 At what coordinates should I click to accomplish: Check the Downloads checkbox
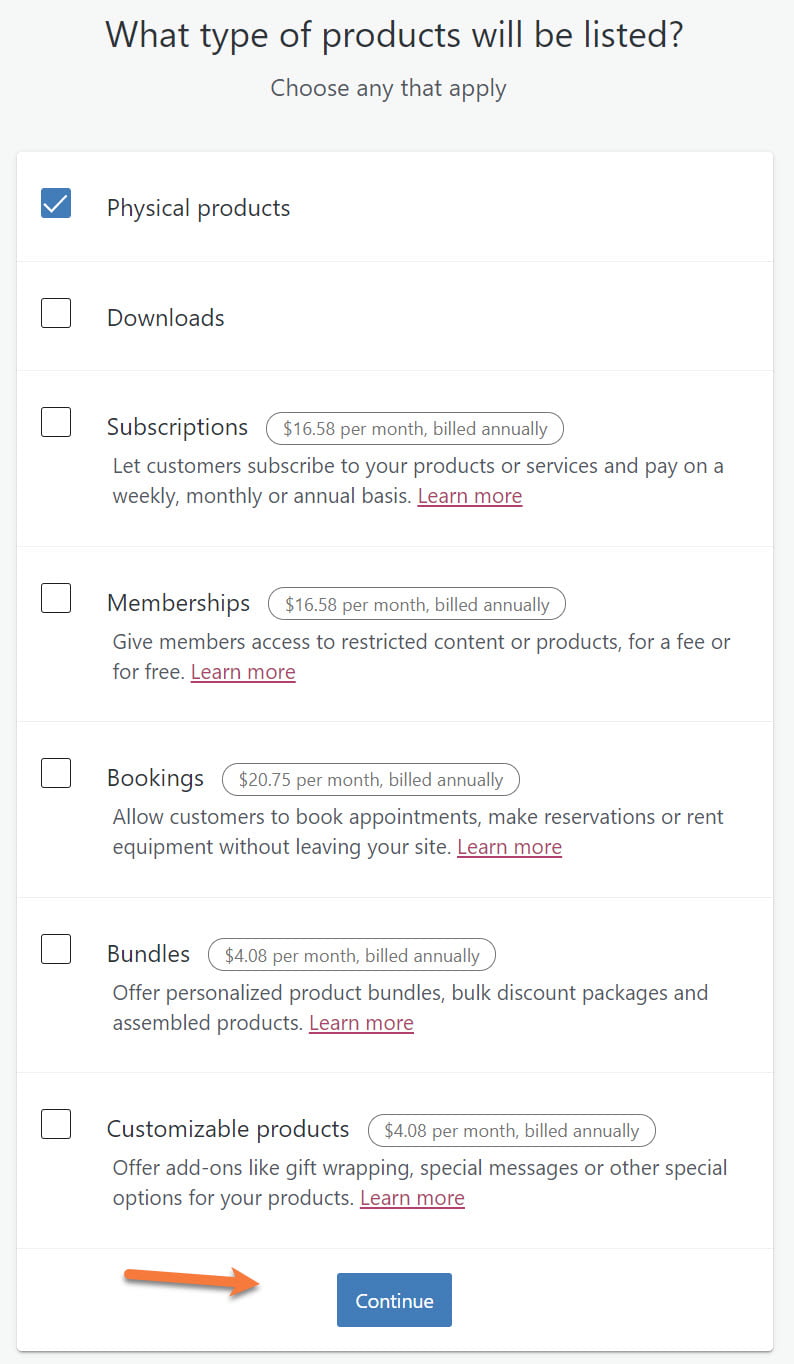56,313
